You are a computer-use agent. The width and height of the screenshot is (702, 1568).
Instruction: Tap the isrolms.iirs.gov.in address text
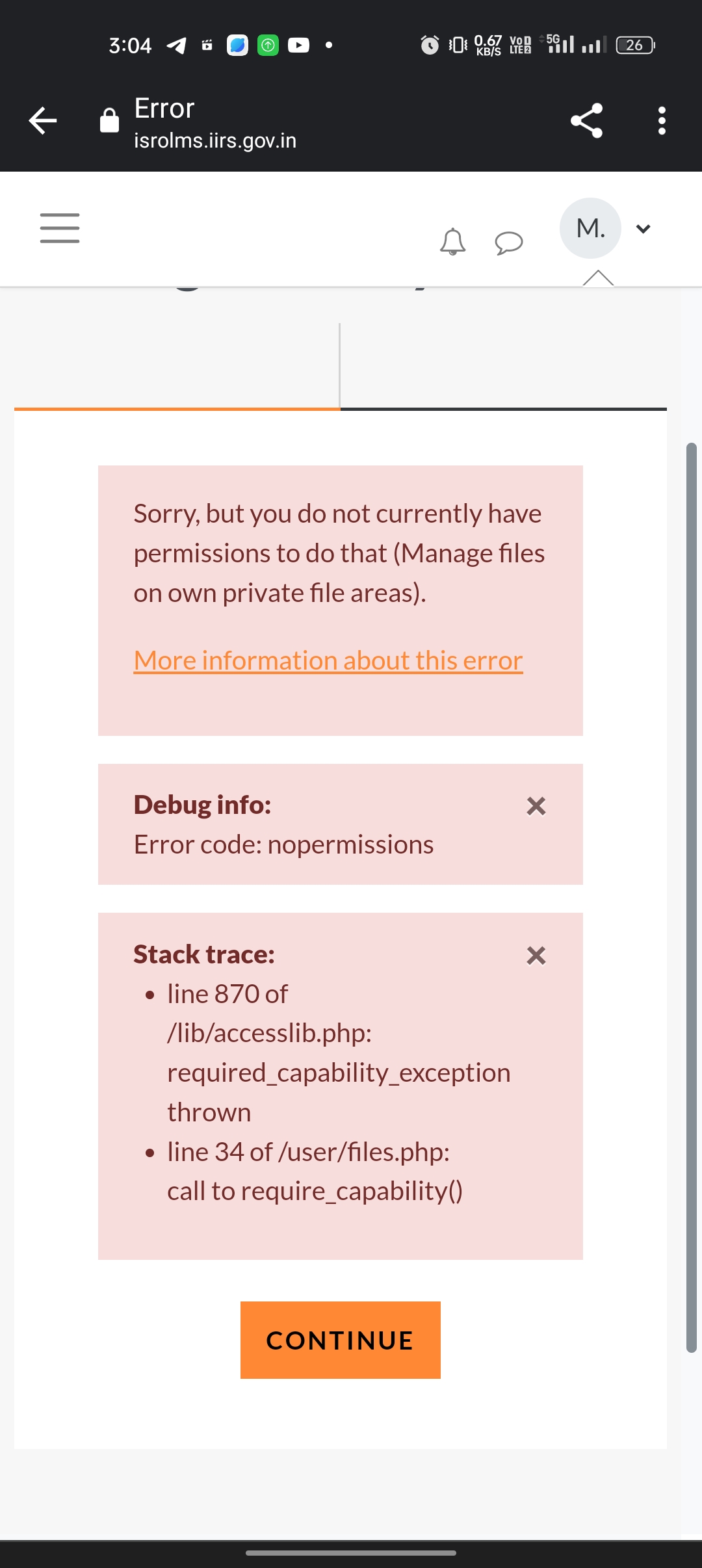(215, 140)
